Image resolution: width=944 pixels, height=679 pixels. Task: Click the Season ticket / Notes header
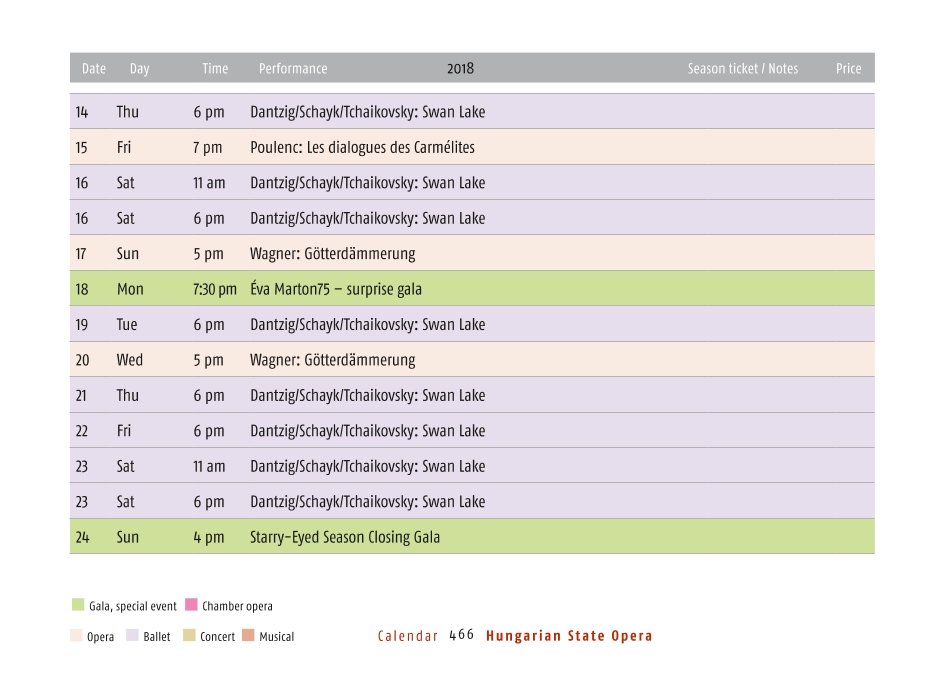pos(743,69)
